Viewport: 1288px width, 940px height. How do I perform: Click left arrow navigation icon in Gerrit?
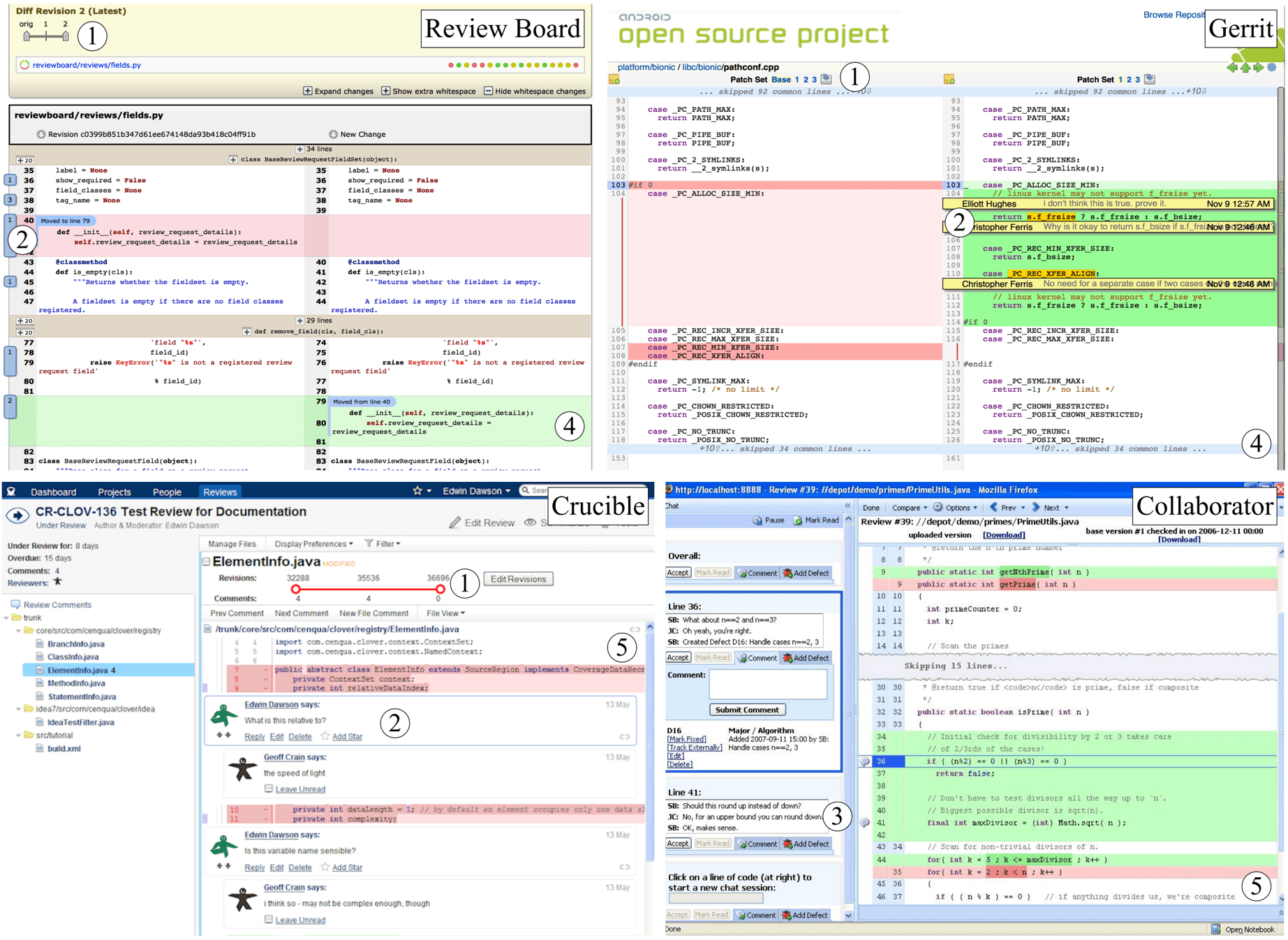[1232, 68]
